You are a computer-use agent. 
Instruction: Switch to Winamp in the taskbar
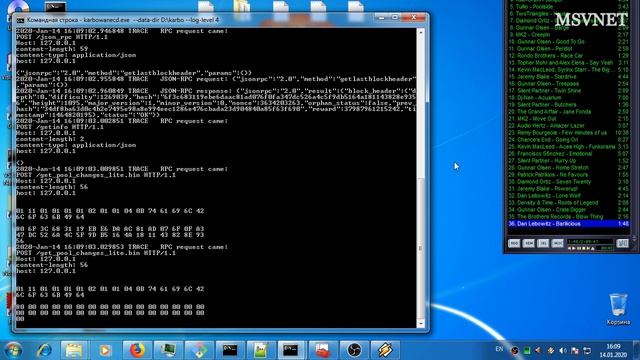point(384,350)
